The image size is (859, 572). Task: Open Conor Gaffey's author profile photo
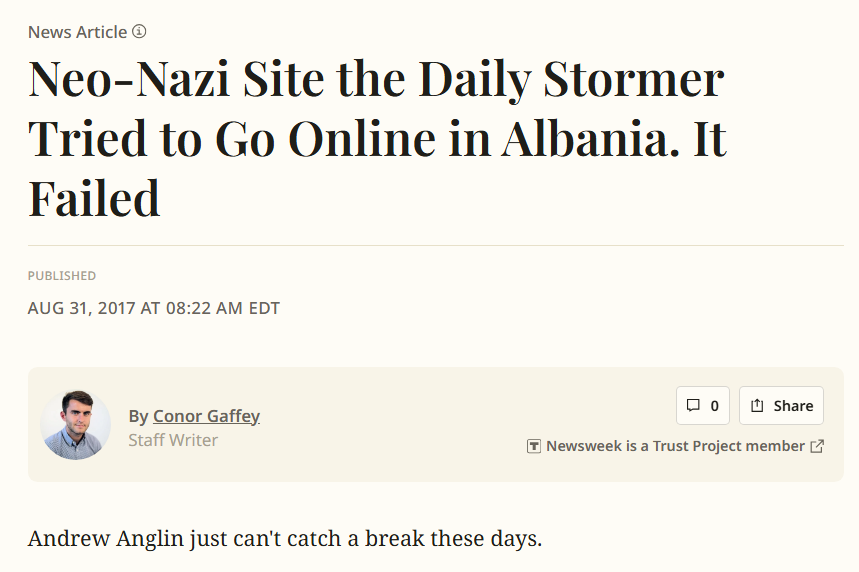(x=76, y=425)
